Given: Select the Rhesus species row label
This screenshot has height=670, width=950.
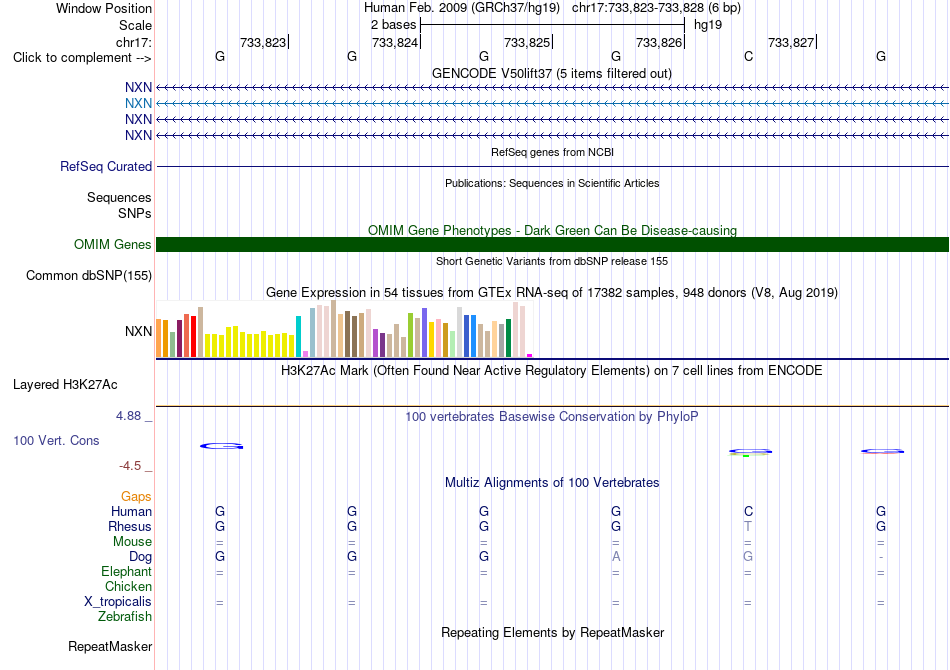Looking at the screenshot, I should coord(130,526).
